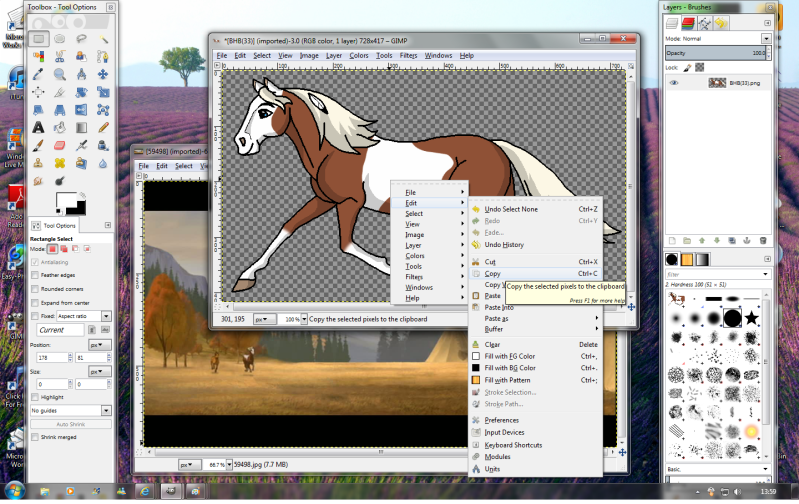Select the Select by Color tool
Viewport: 799px width, 504px height.
click(38, 57)
